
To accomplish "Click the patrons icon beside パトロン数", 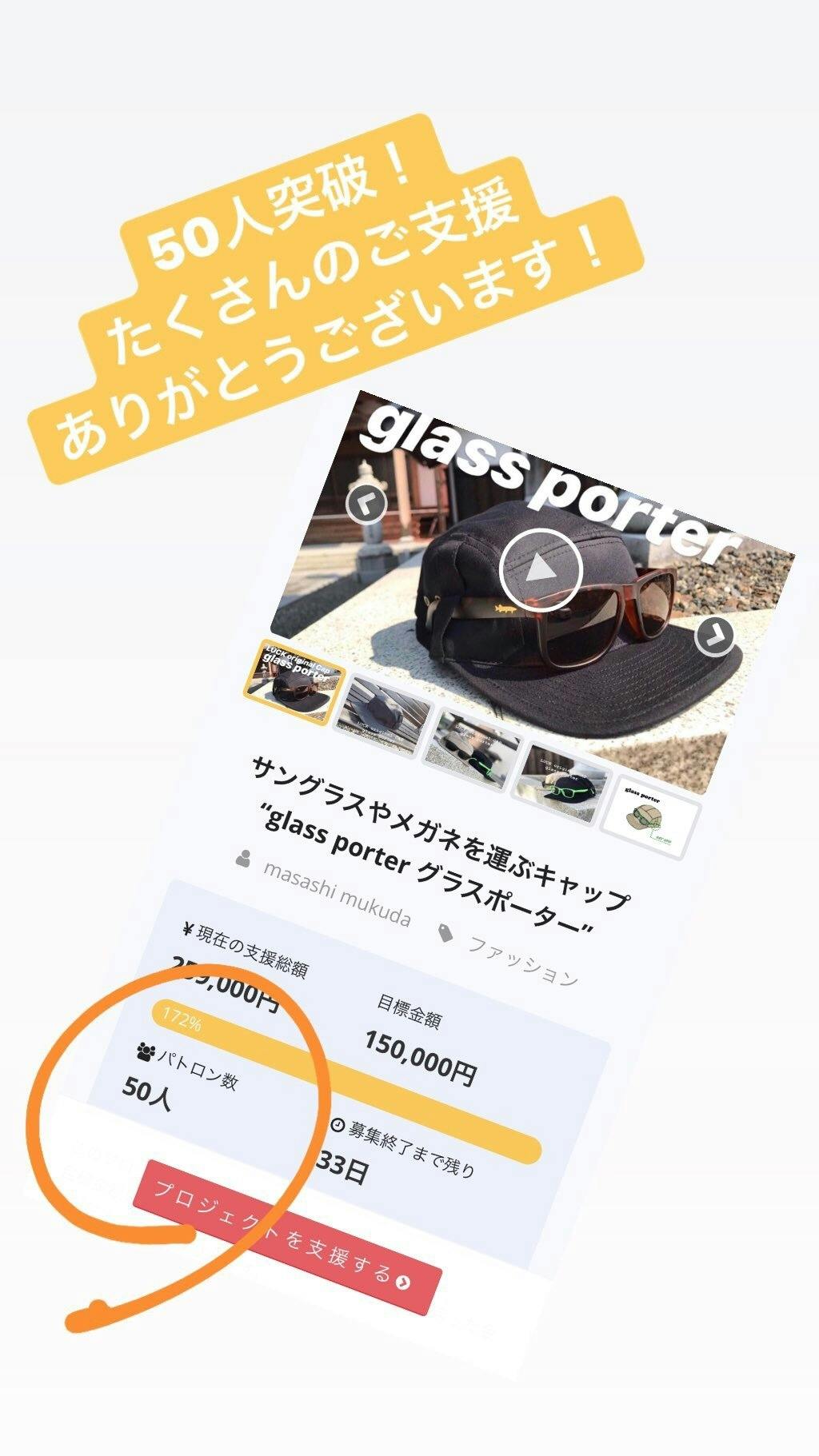I will [146, 1051].
